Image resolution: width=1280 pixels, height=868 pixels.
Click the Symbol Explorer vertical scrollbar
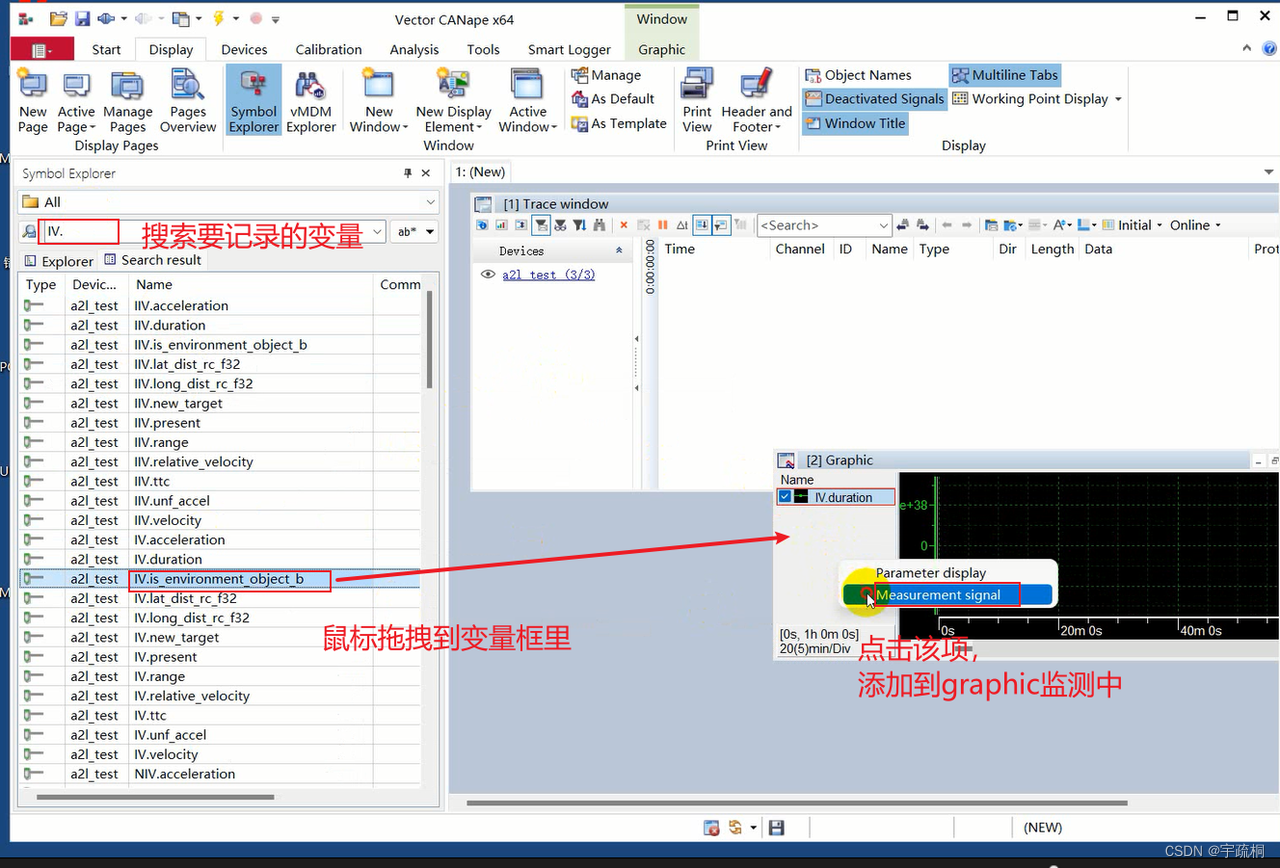(429, 340)
